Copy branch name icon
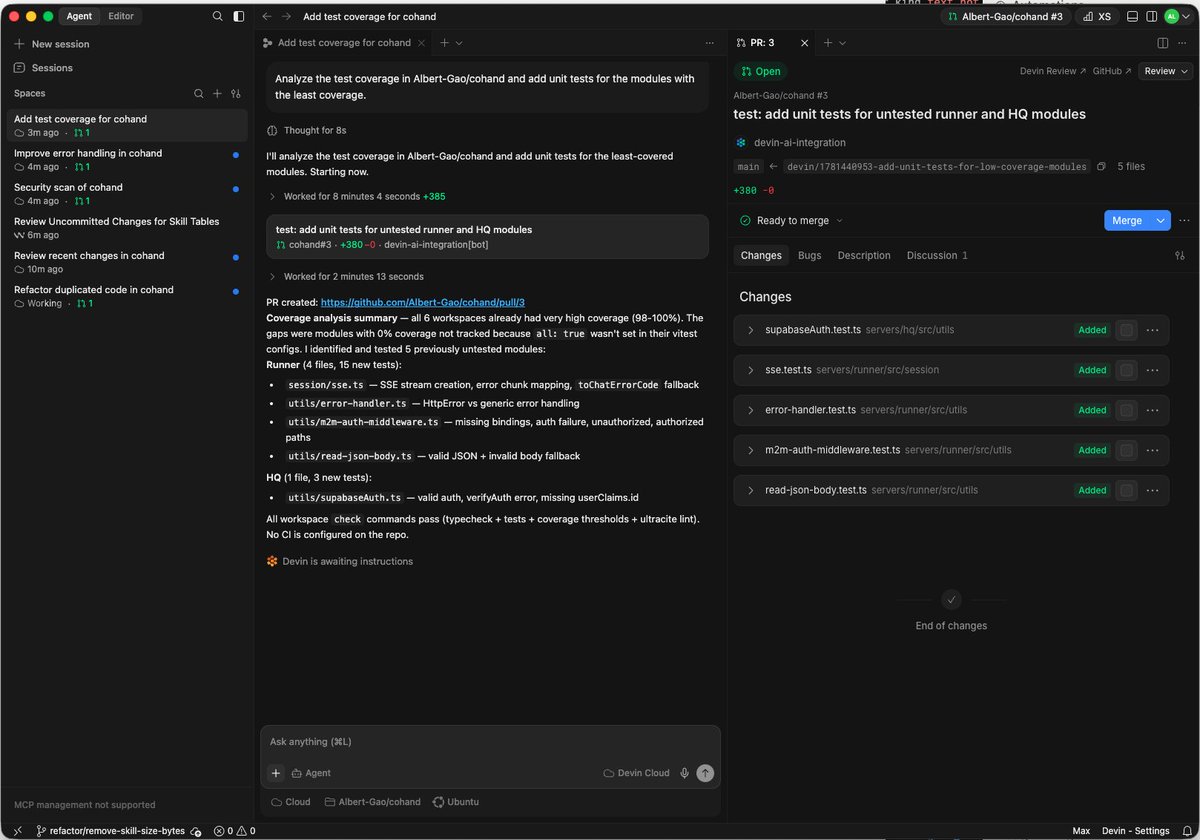Screen dimensions: 1200x840 (x=1101, y=167)
